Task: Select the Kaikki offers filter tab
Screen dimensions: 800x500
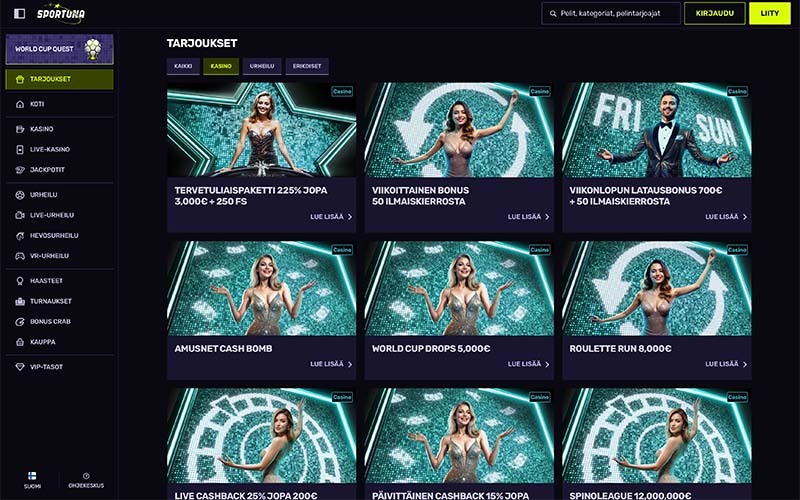Action: [183, 66]
